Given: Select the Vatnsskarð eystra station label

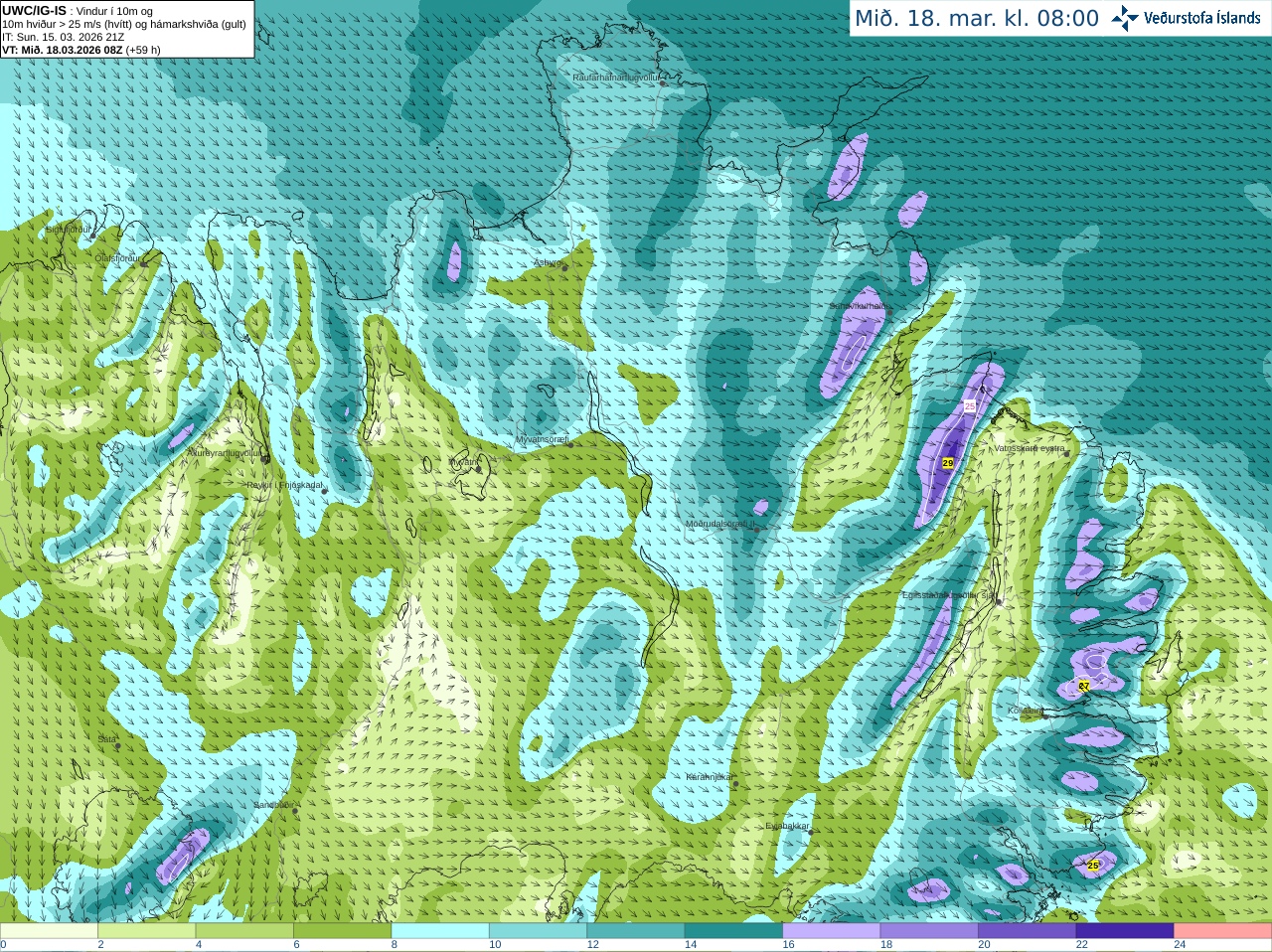Looking at the screenshot, I should click(x=1030, y=448).
